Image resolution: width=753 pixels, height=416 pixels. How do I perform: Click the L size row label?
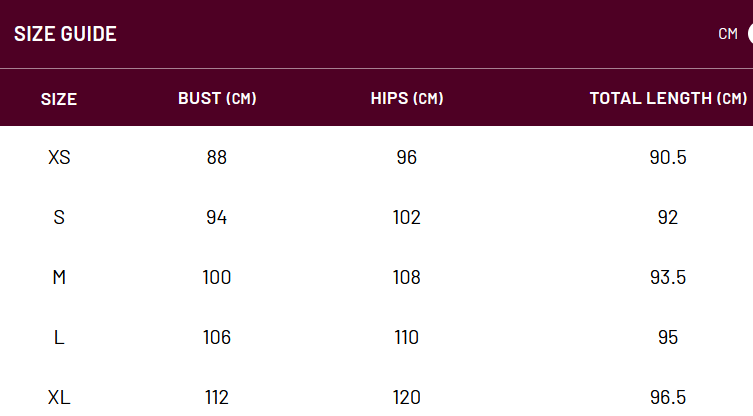59,337
